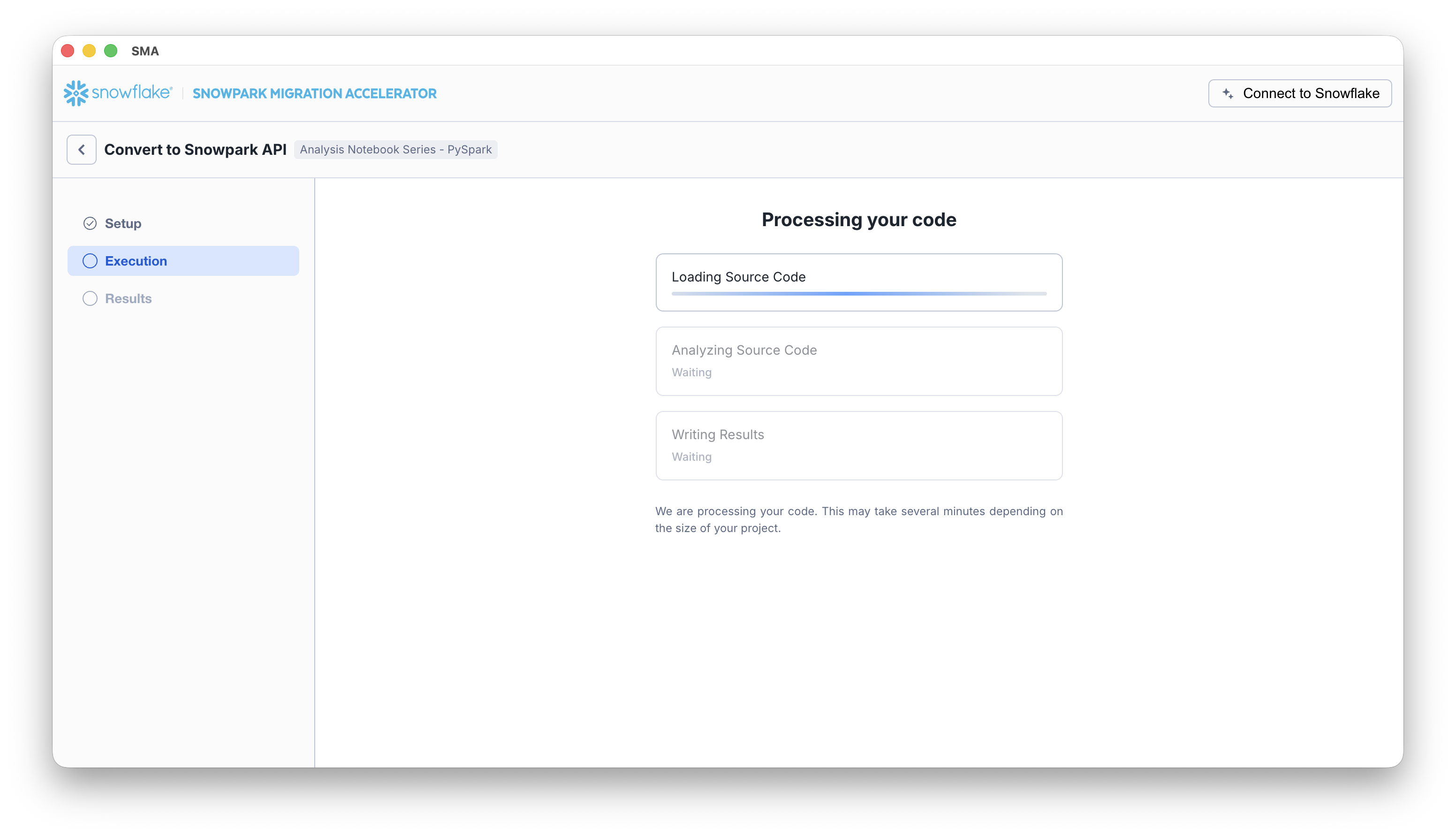
Task: Expand the Analyzing Source Code card
Action: (858, 361)
